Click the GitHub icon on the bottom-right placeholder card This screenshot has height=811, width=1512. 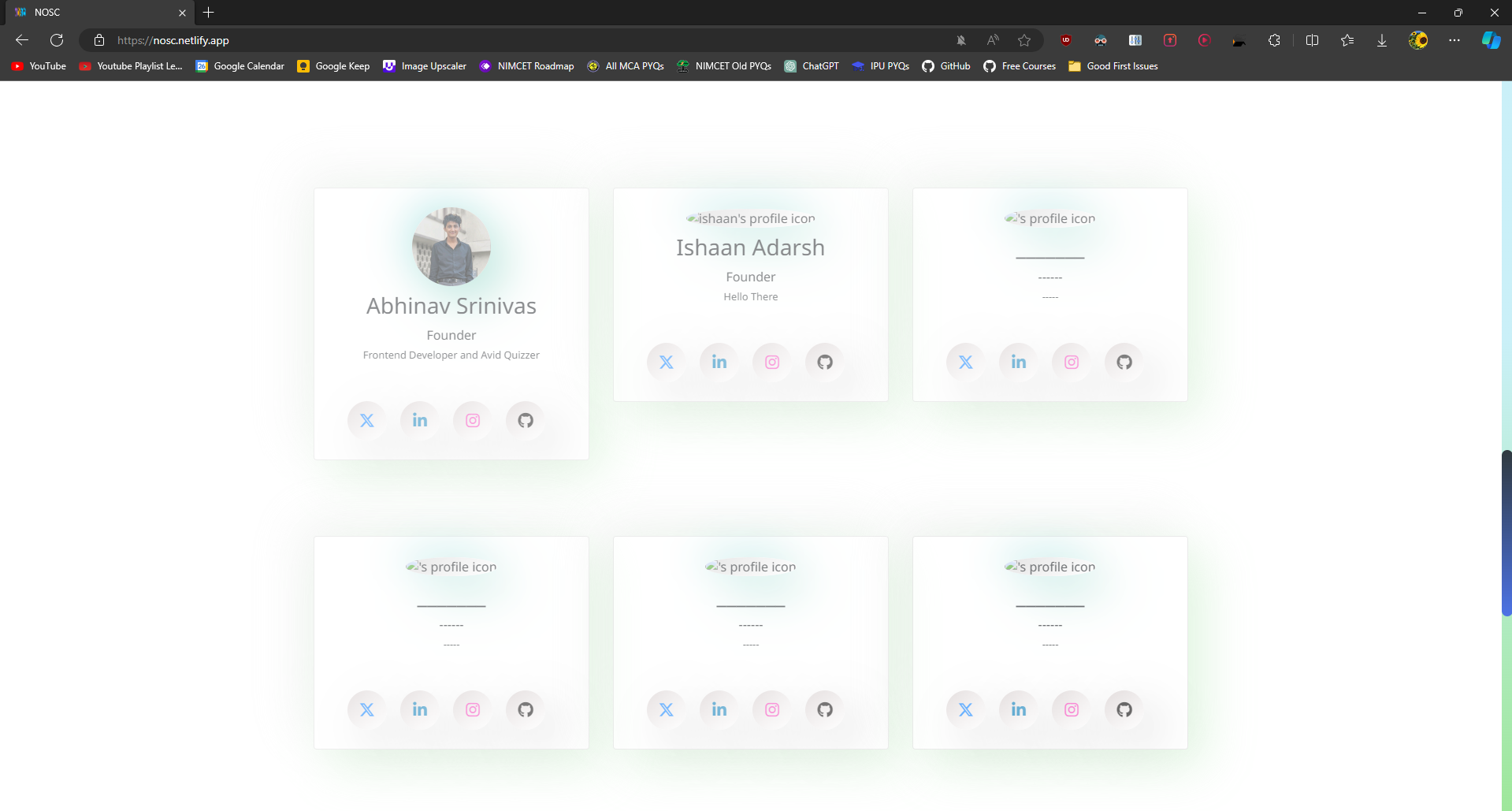pos(1122,709)
